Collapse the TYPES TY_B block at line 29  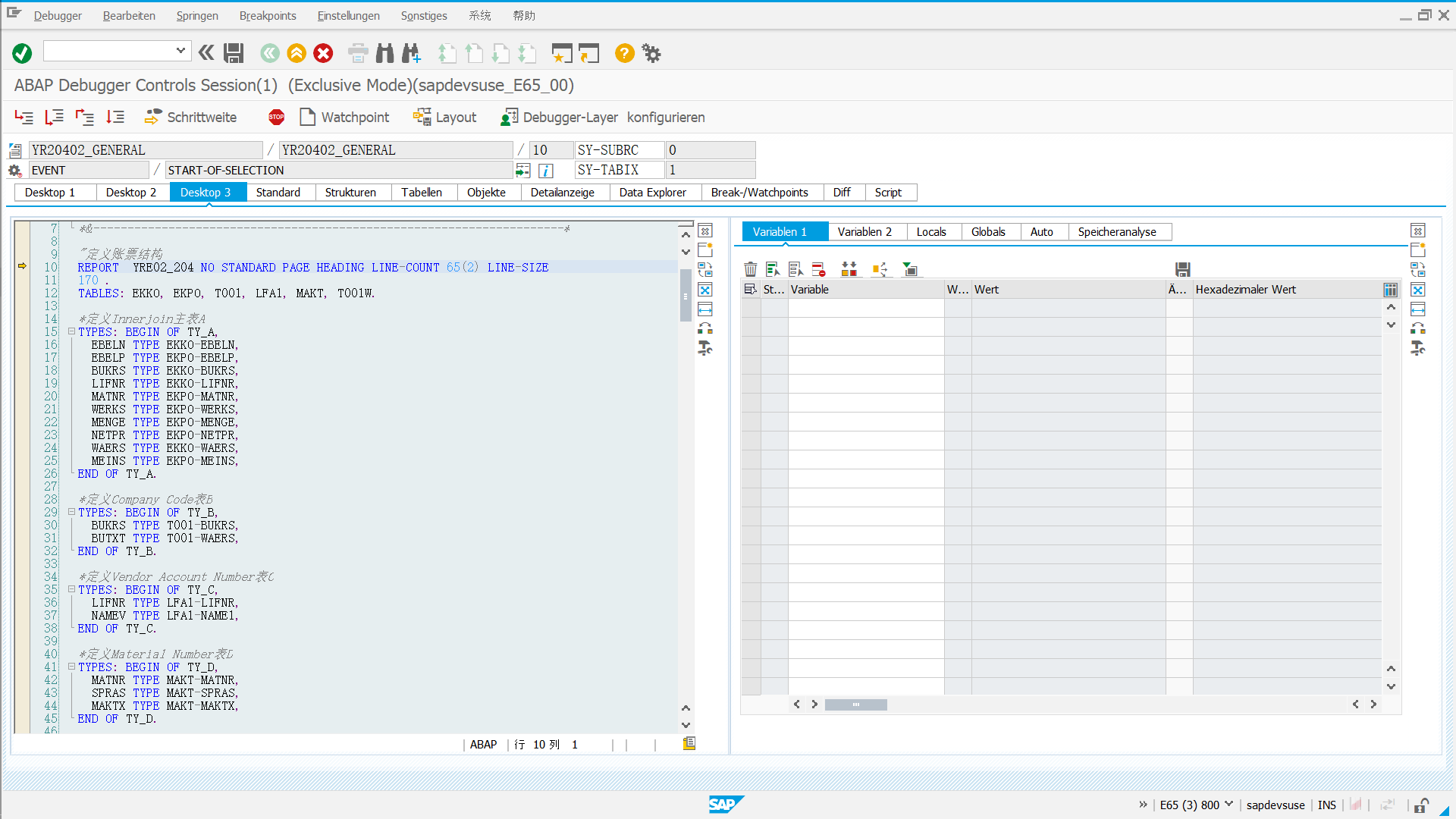point(71,512)
